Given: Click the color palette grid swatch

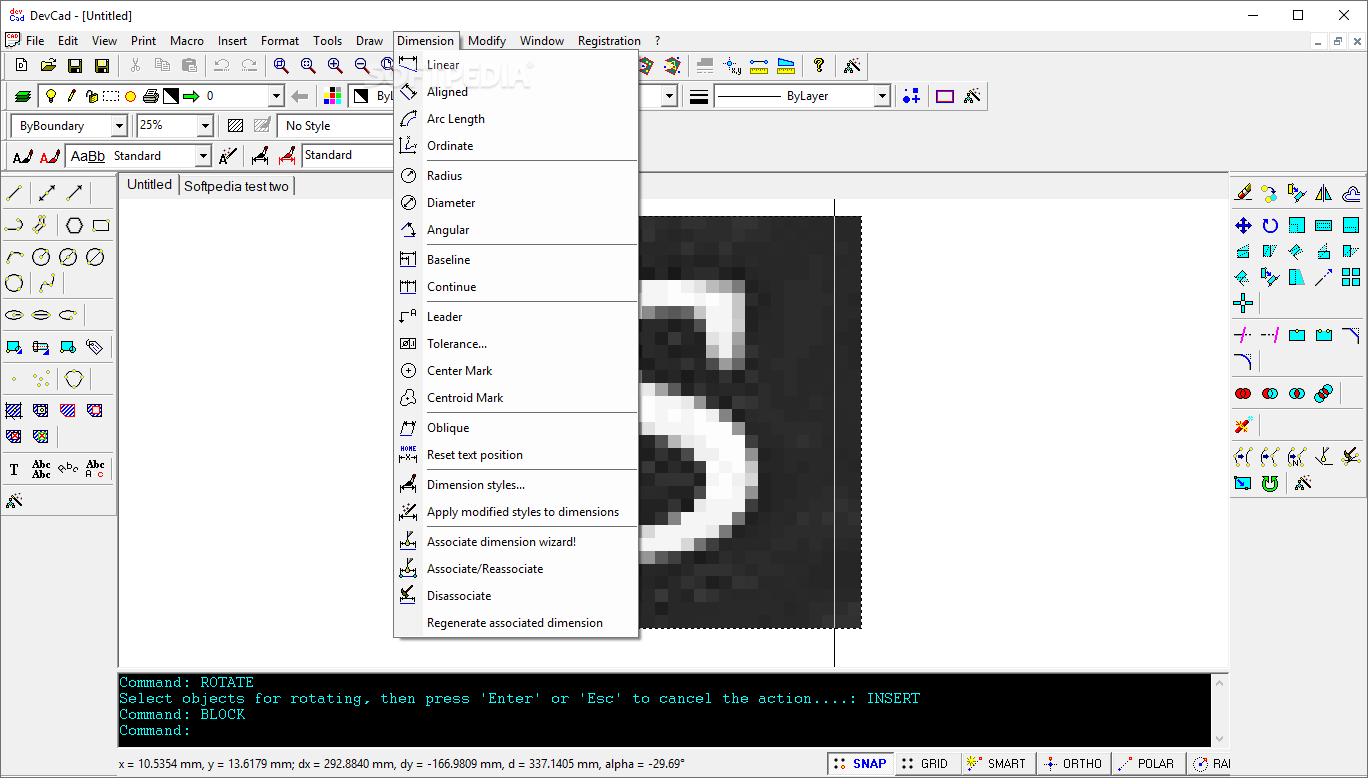Looking at the screenshot, I should [333, 96].
